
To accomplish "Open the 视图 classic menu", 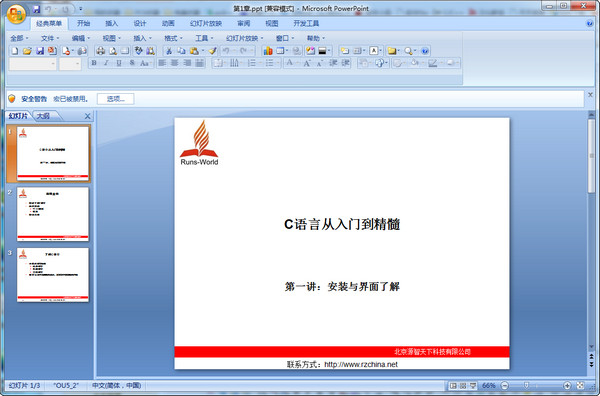I will click(111, 38).
